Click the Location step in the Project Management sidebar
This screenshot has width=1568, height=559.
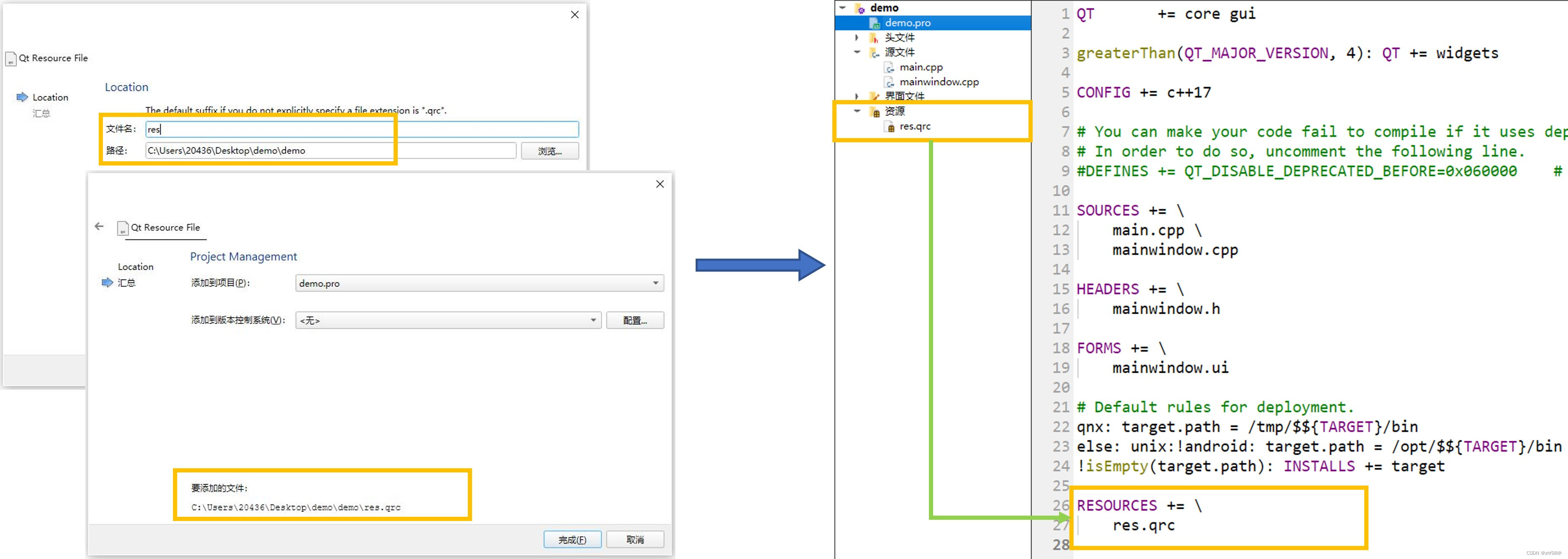click(x=136, y=267)
